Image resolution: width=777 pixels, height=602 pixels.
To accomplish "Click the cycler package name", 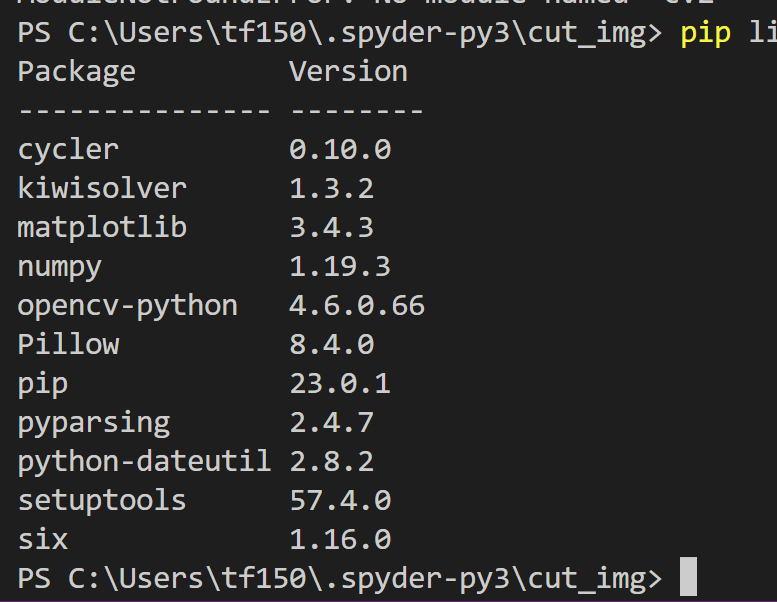I will point(68,150).
